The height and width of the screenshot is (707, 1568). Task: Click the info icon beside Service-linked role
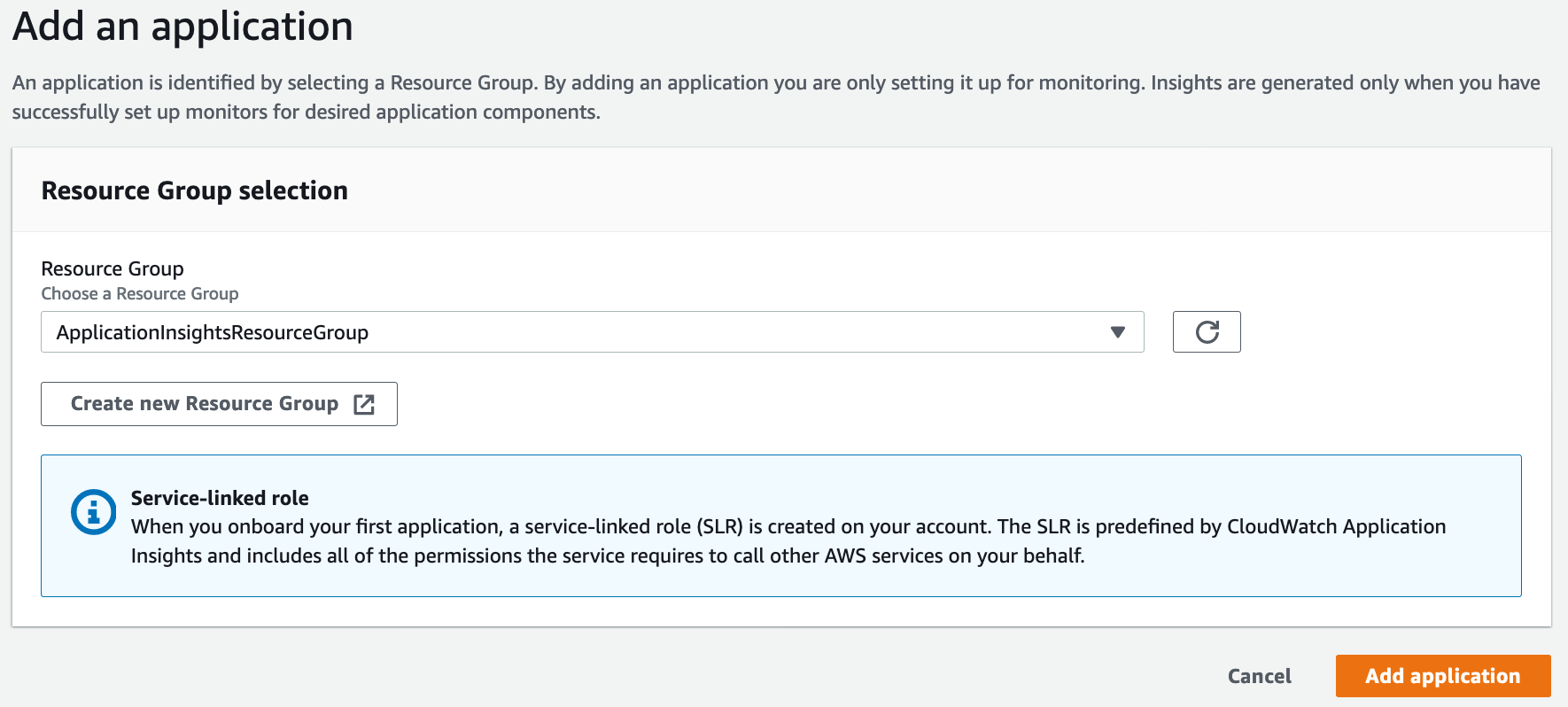tap(93, 512)
